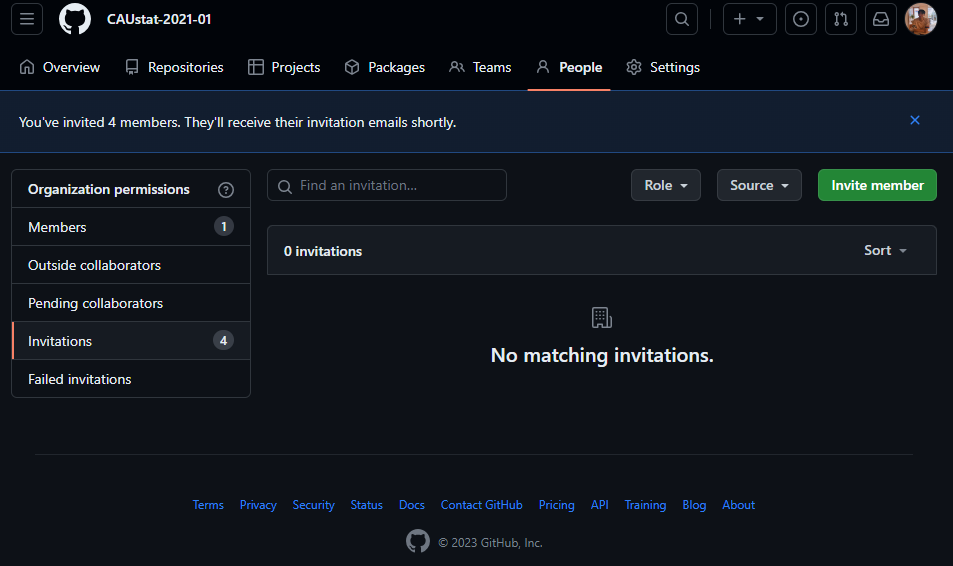953x566 pixels.
Task: Select Members in the sidebar
Action: tap(131, 227)
